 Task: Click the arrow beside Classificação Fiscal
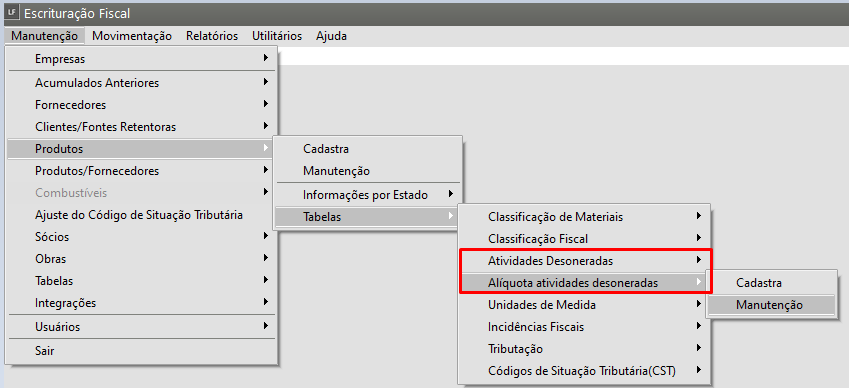699,238
